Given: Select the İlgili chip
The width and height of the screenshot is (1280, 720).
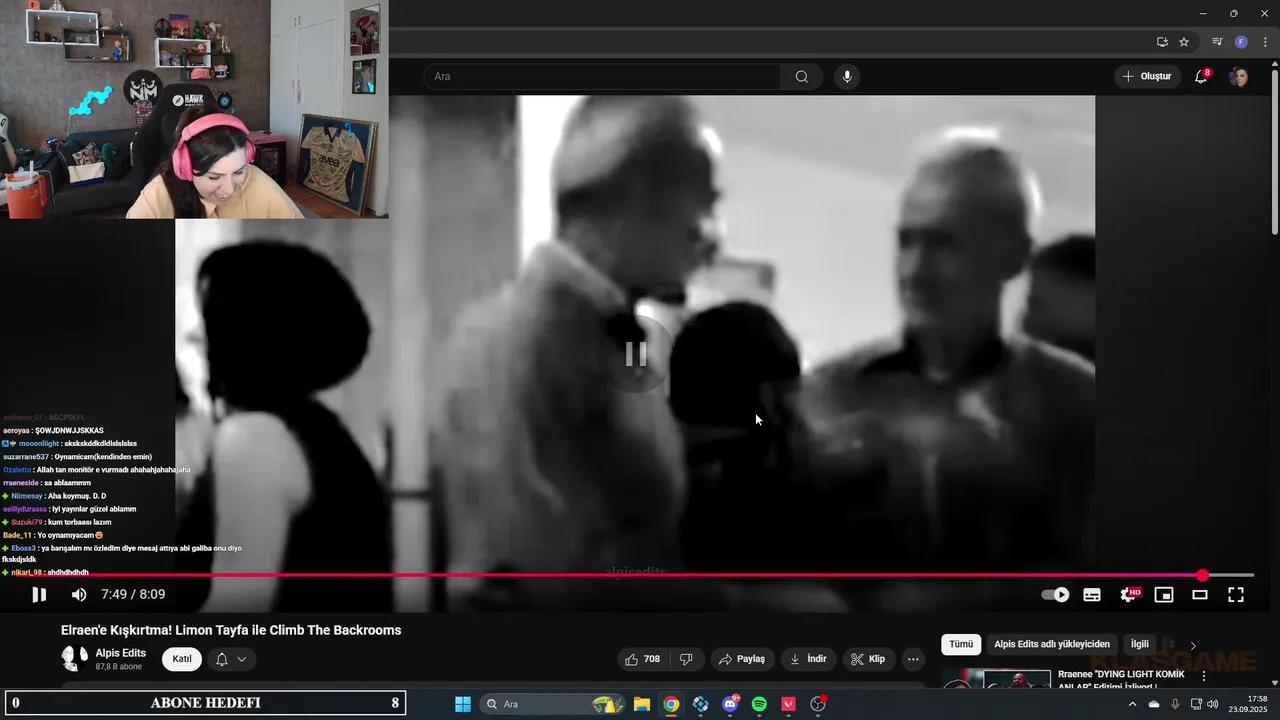Looking at the screenshot, I should [1140, 645].
